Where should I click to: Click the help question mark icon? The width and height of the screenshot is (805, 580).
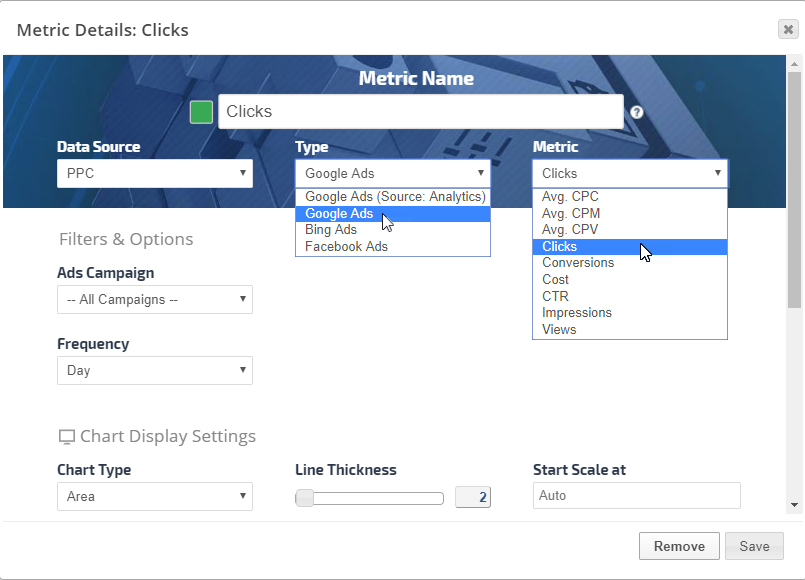(637, 112)
